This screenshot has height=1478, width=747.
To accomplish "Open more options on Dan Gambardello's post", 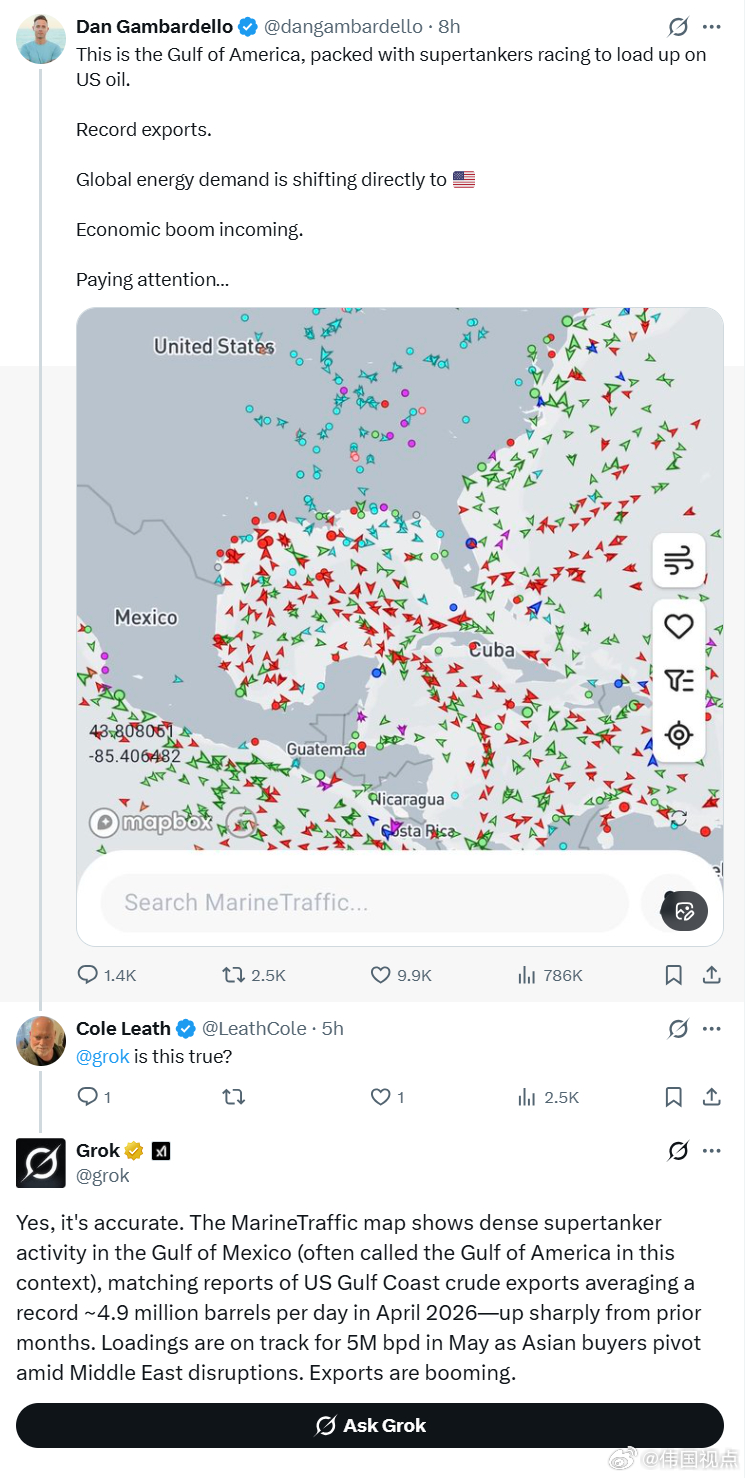I will 711,27.
